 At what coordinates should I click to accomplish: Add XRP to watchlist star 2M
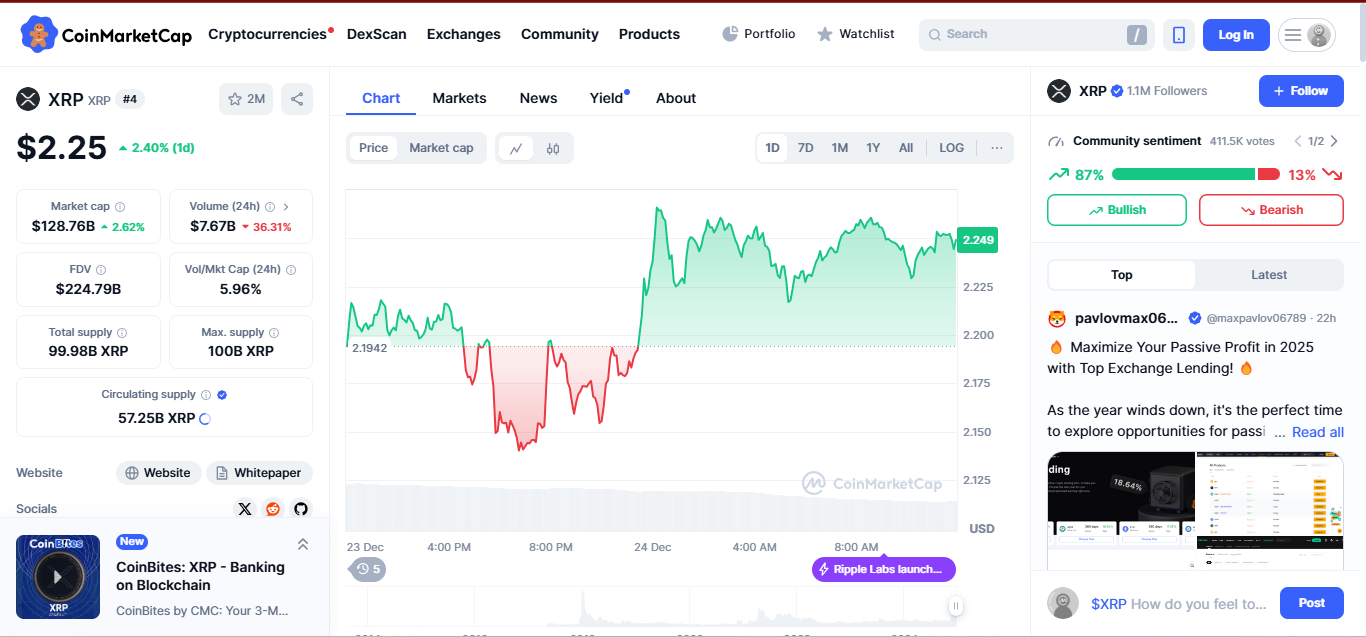tap(246, 99)
